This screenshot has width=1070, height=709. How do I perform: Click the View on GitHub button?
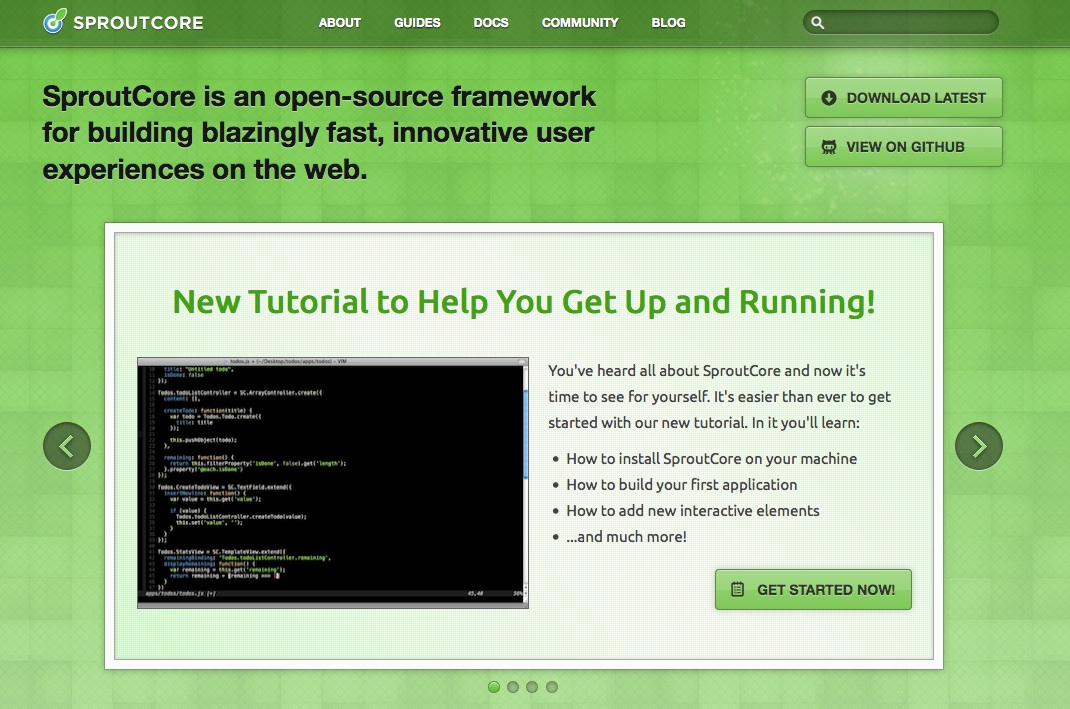click(903, 147)
